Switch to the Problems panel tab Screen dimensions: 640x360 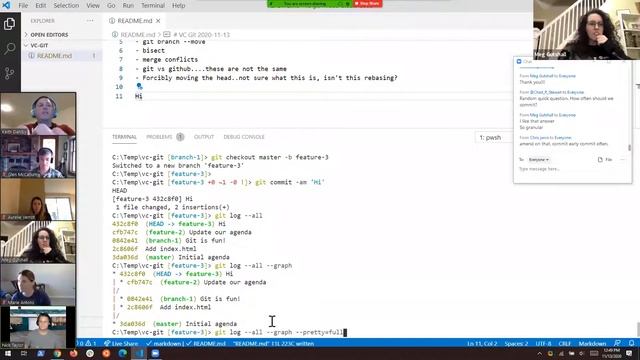(x=159, y=137)
